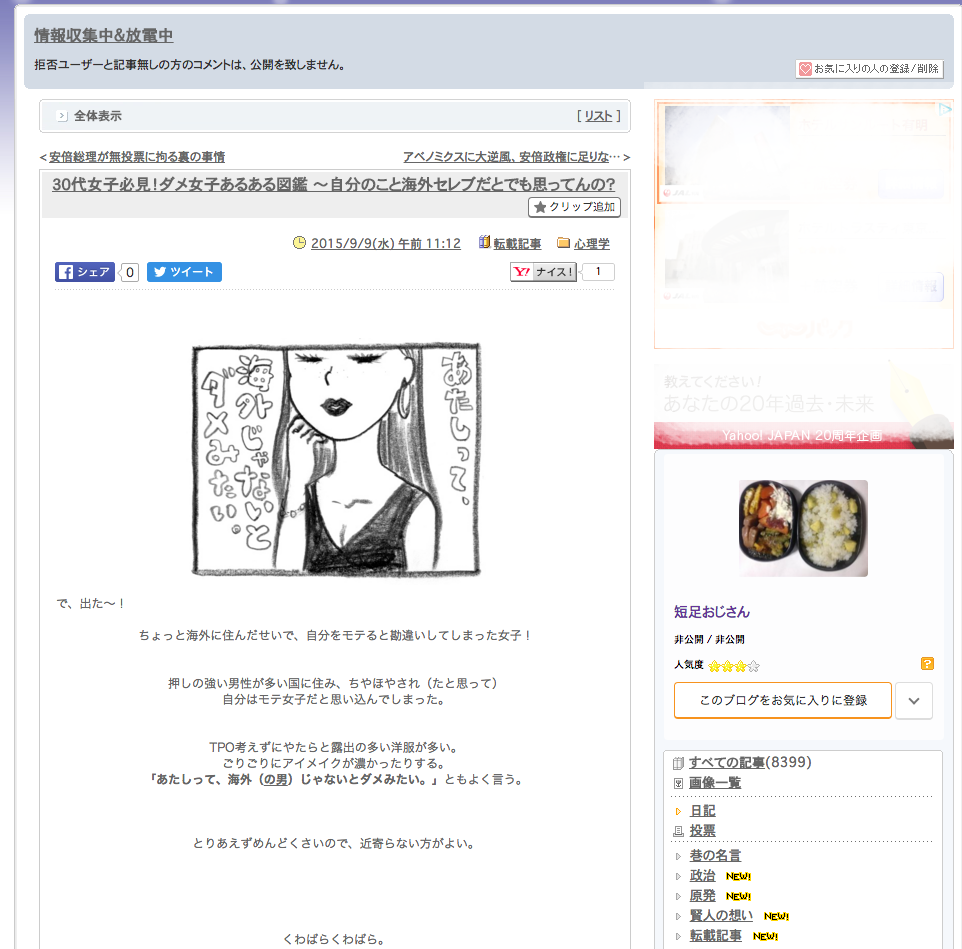Image resolution: width=962 pixels, height=949 pixels.
Task: Click the (の男) underlined text in the article
Action: [x=275, y=780]
